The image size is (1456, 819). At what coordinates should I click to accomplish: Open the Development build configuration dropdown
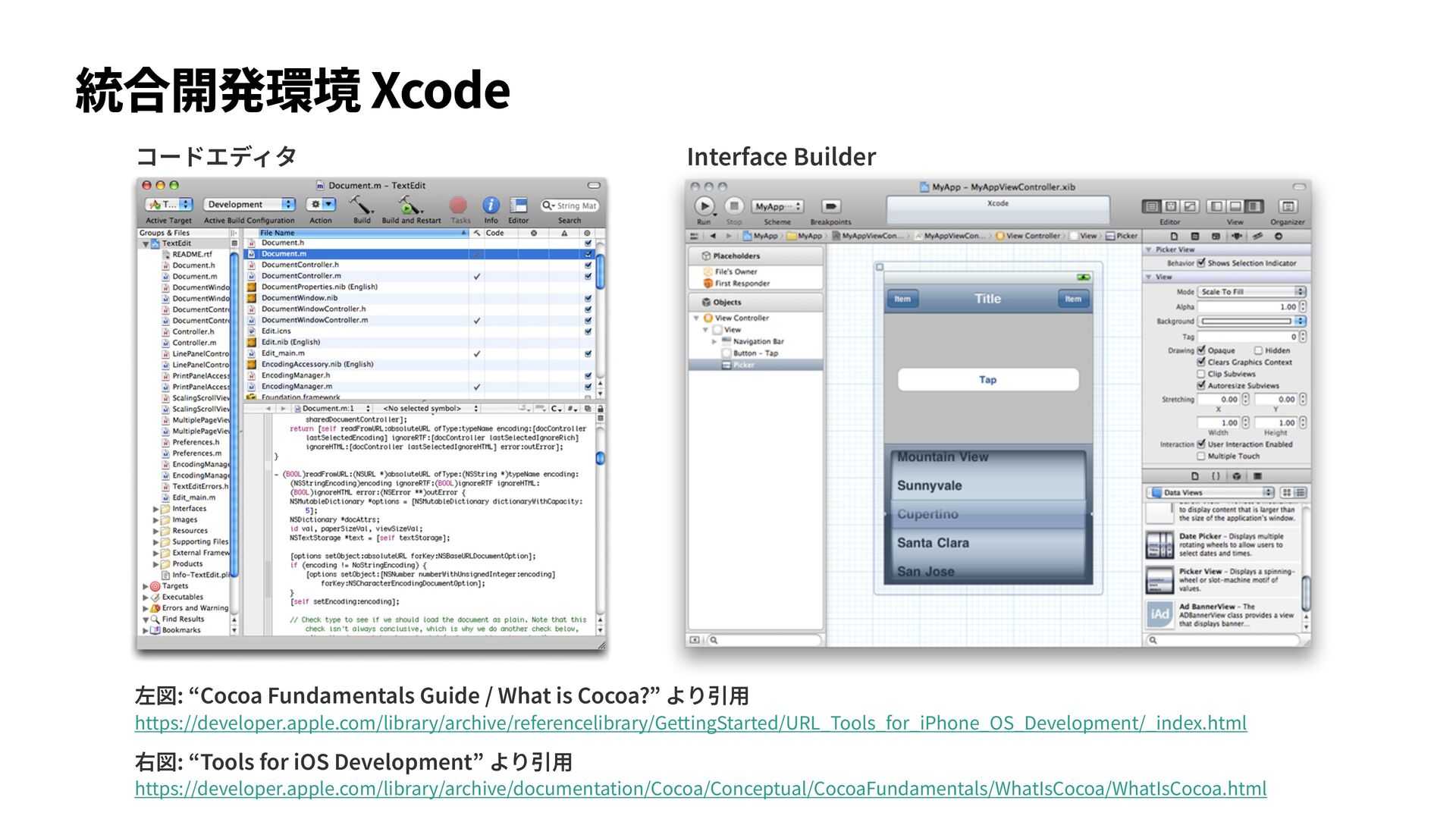click(x=249, y=204)
